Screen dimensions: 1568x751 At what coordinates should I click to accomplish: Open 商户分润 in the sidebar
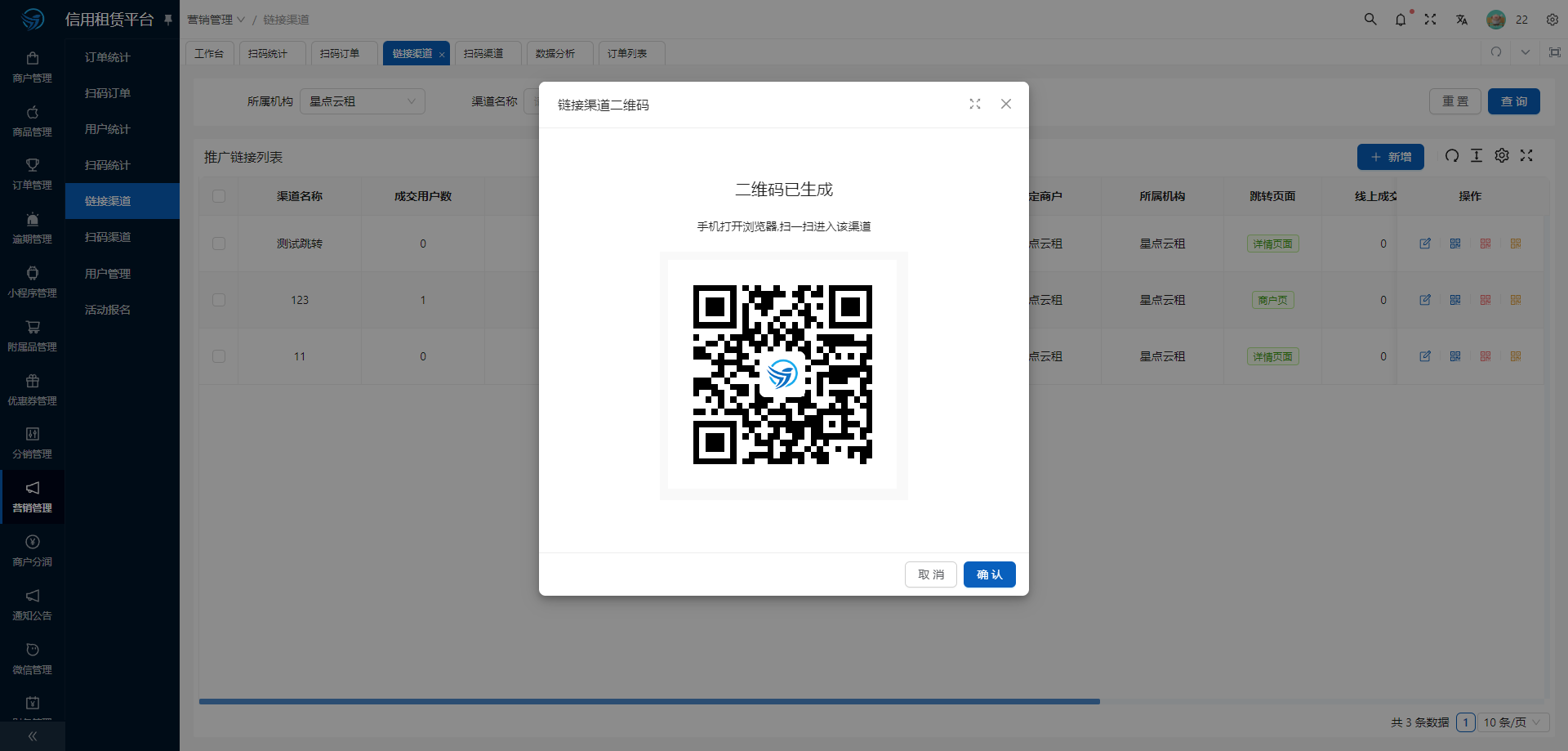point(33,551)
